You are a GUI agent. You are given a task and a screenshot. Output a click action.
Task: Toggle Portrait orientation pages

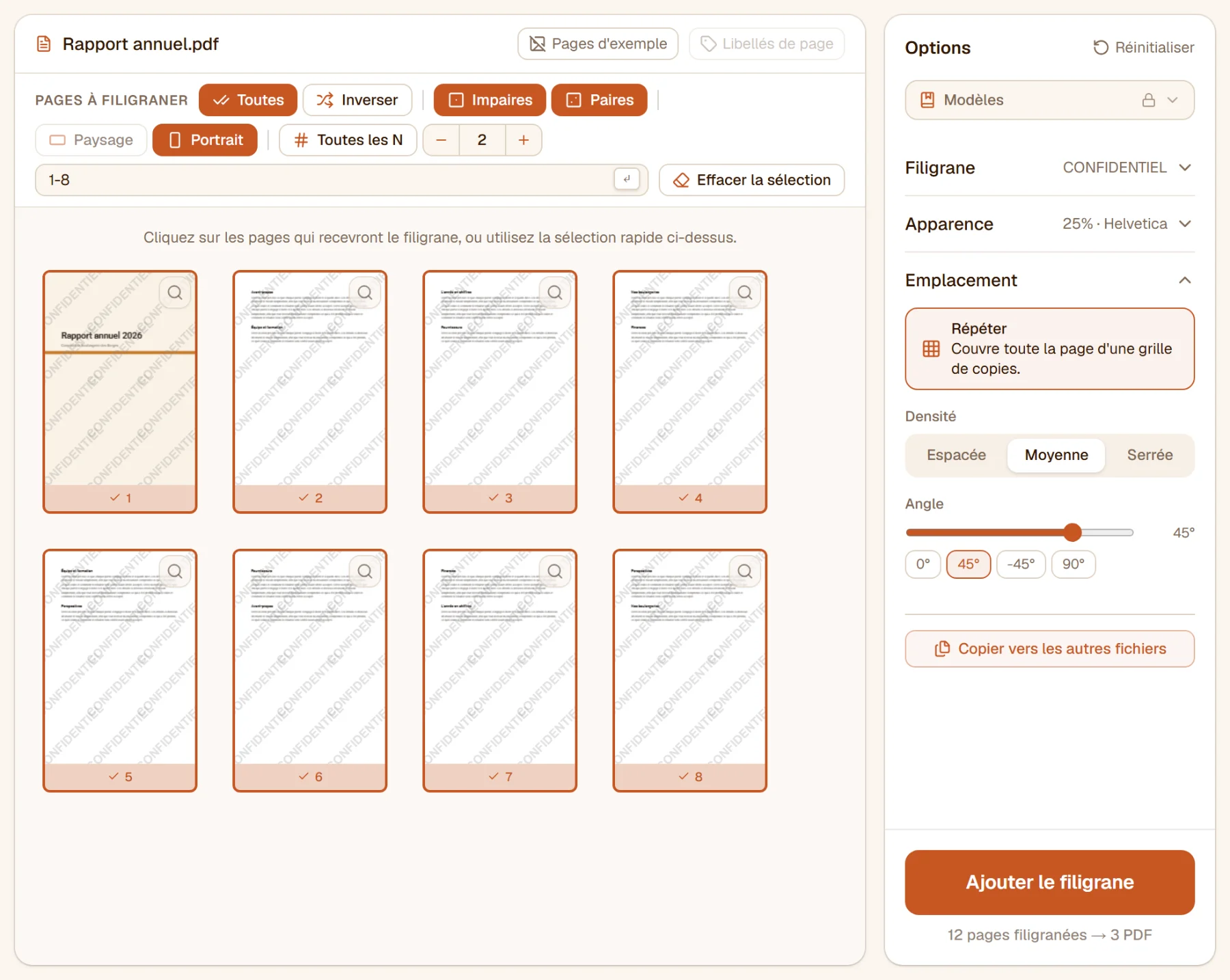[x=205, y=140]
